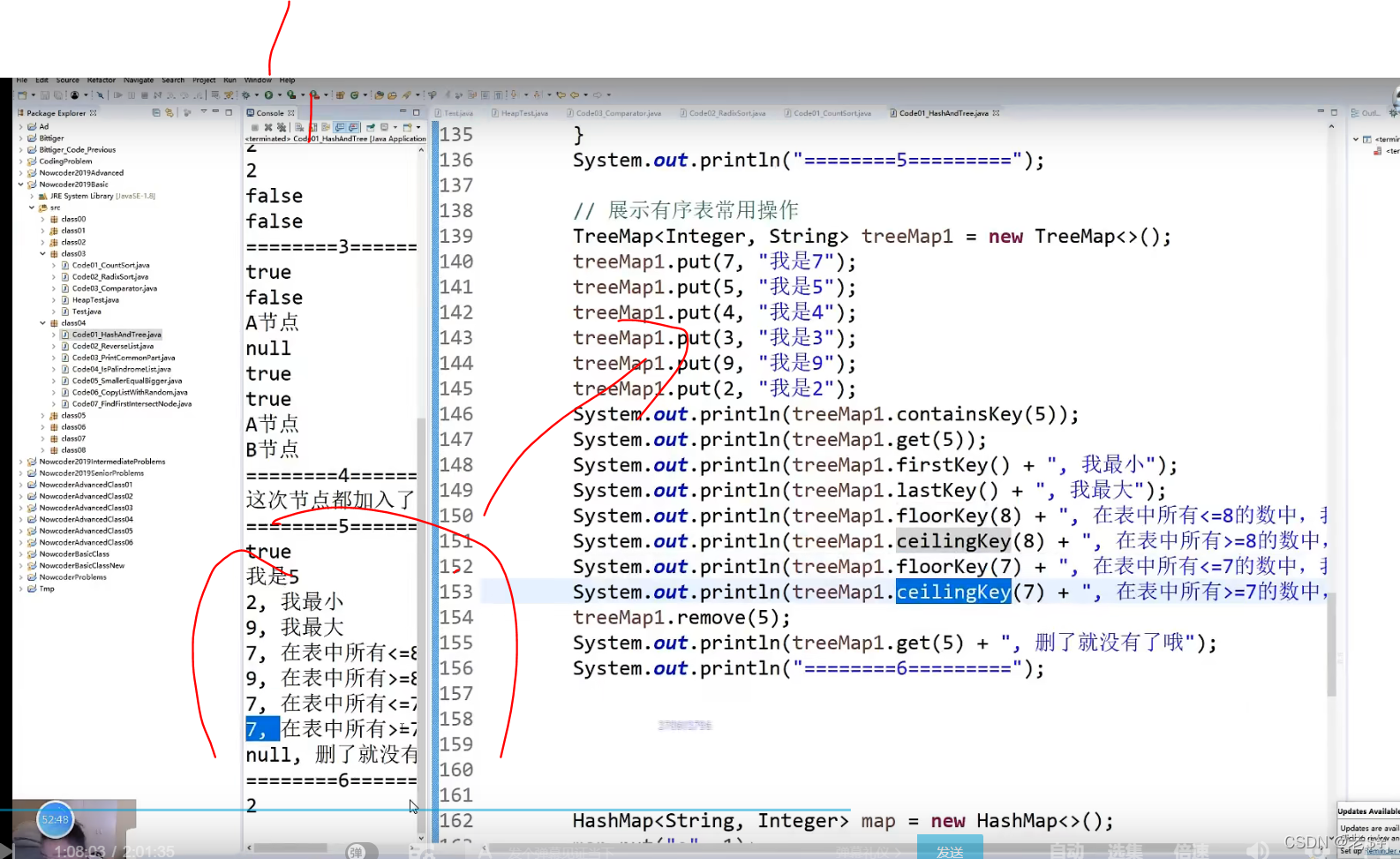Open the Window menu

coord(258,80)
